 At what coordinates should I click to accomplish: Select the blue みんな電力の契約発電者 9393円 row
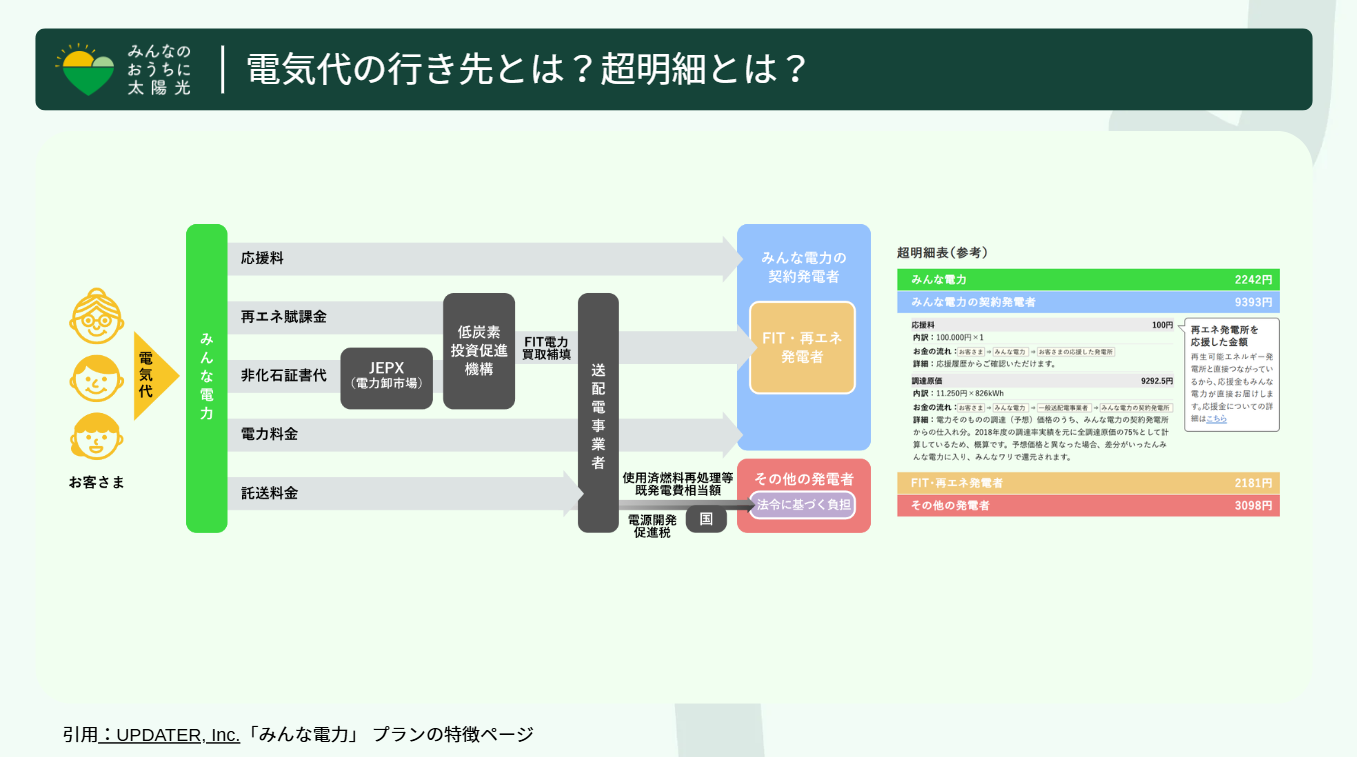pos(1088,302)
